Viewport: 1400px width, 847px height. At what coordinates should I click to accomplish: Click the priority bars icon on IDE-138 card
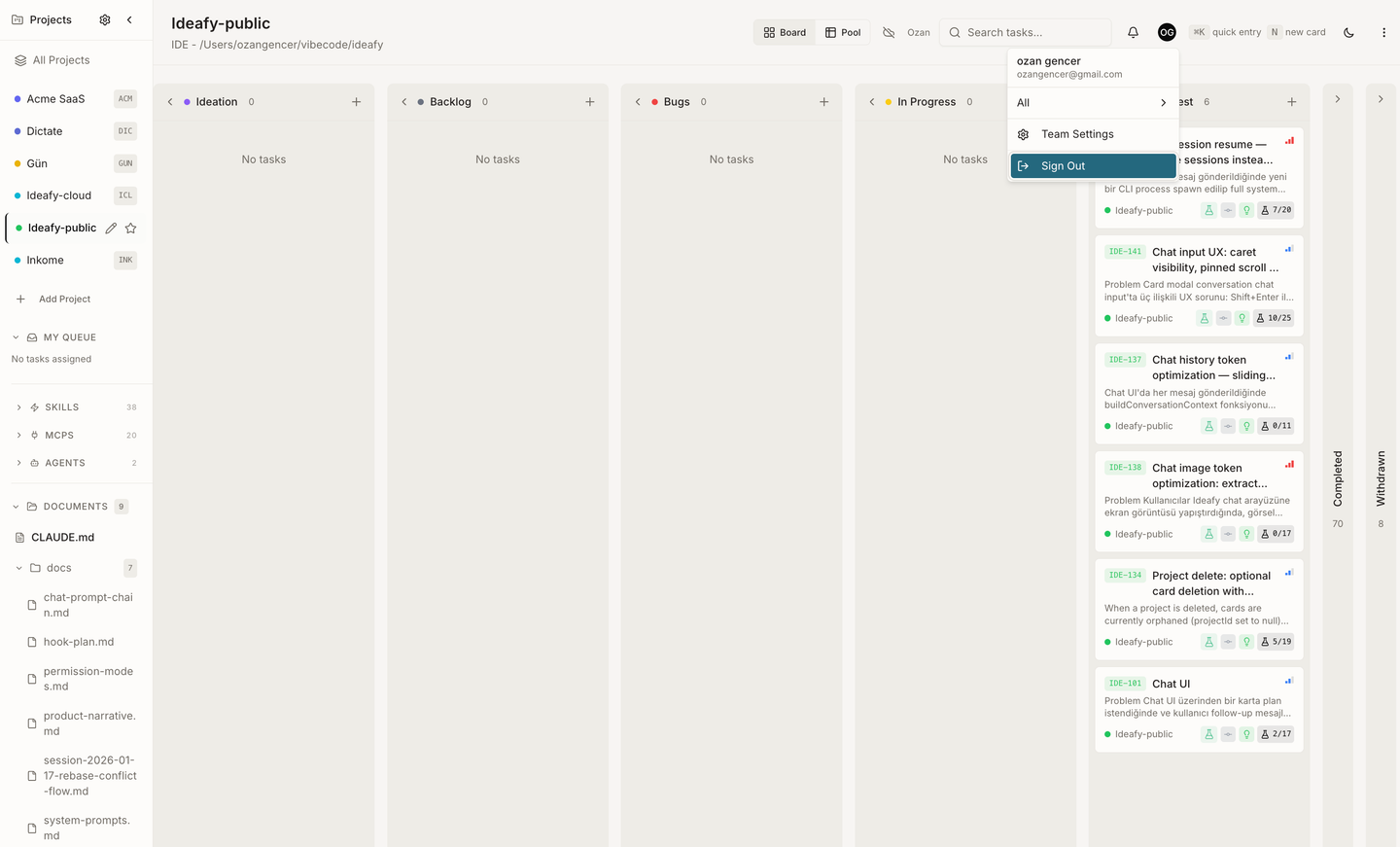(1289, 465)
